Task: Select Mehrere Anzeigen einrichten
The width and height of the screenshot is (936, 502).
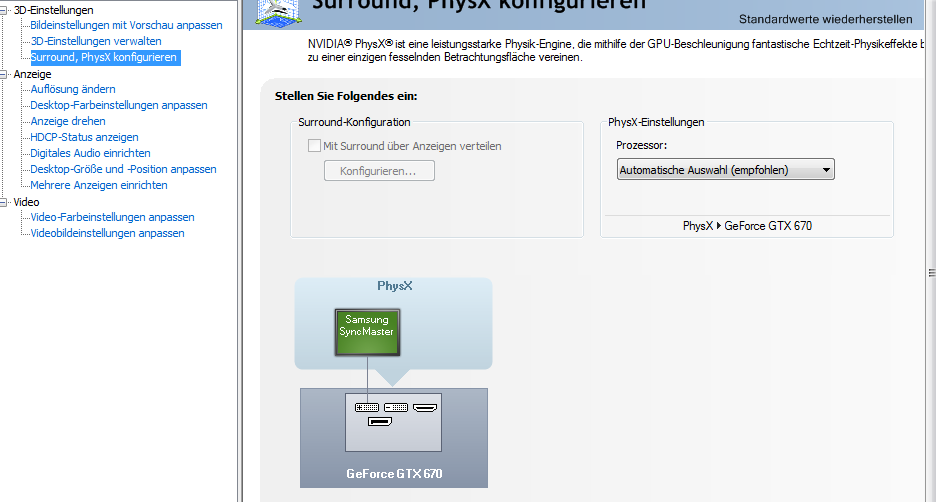Action: (x=98, y=185)
